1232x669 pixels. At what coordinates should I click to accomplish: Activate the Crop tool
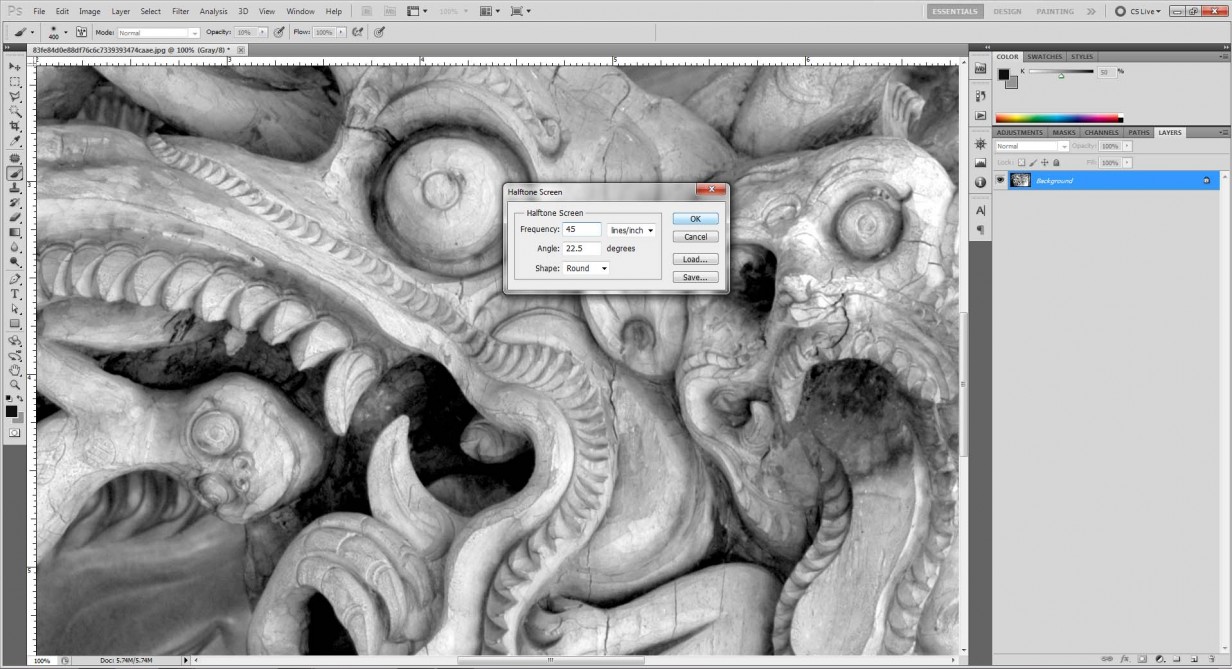(14, 126)
